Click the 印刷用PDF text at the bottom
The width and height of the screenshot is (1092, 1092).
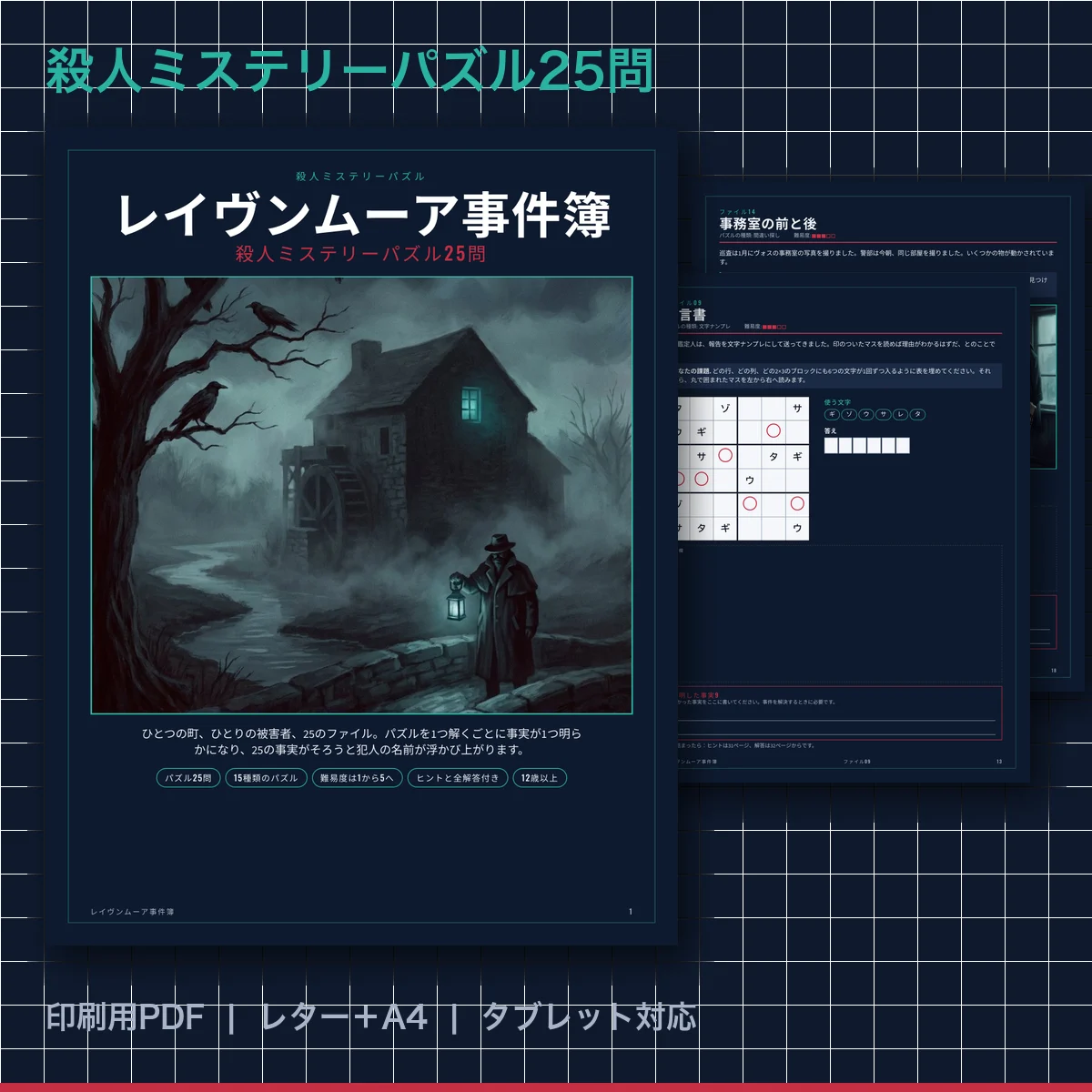point(126,1017)
